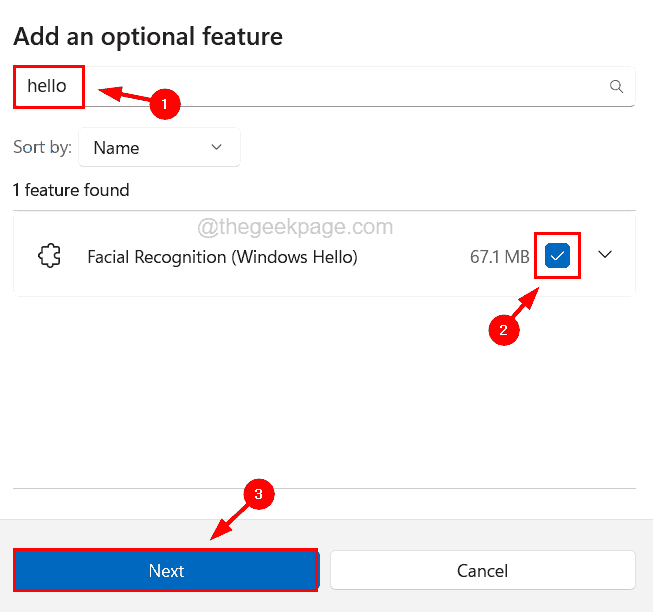Click the Next button
Screen dimensions: 653x612
tap(166, 571)
